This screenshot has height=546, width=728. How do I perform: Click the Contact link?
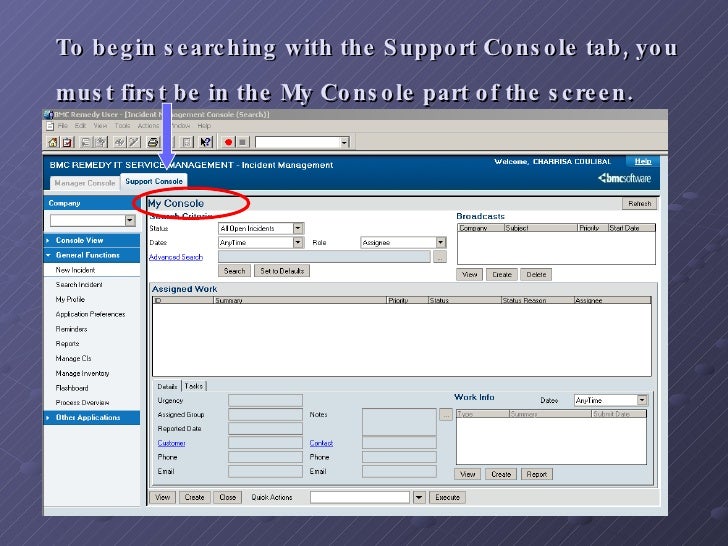coord(321,443)
